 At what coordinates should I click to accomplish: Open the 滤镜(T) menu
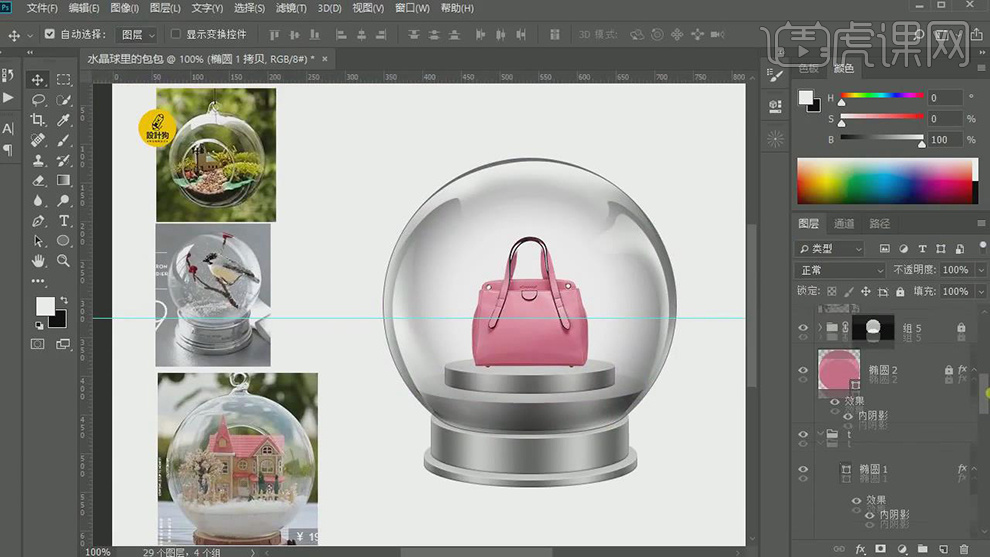290,8
